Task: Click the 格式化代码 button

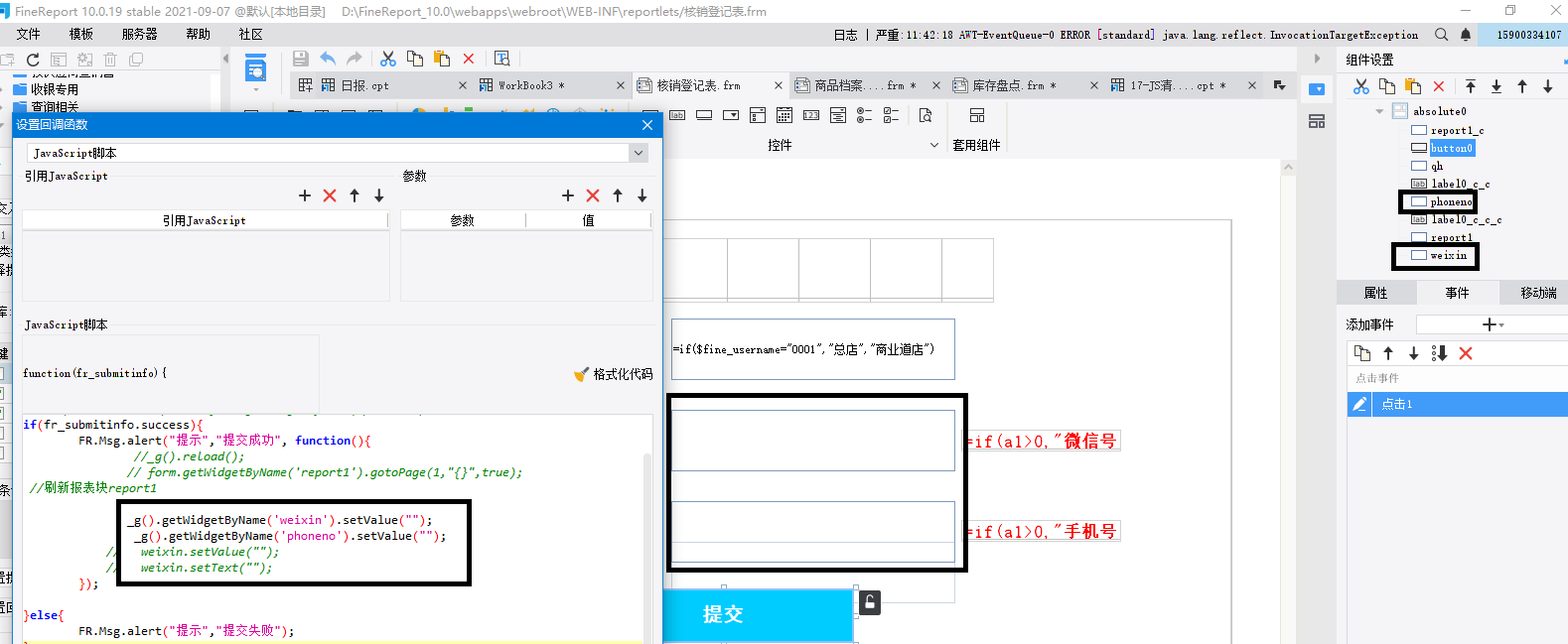Action: click(x=614, y=374)
